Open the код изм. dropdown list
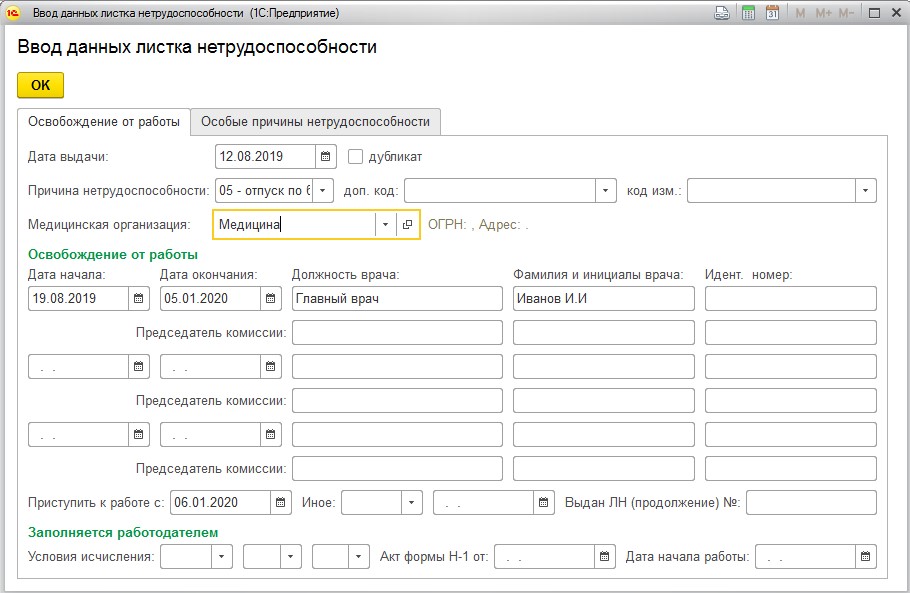Viewport: 910px width, 593px height. [866, 190]
